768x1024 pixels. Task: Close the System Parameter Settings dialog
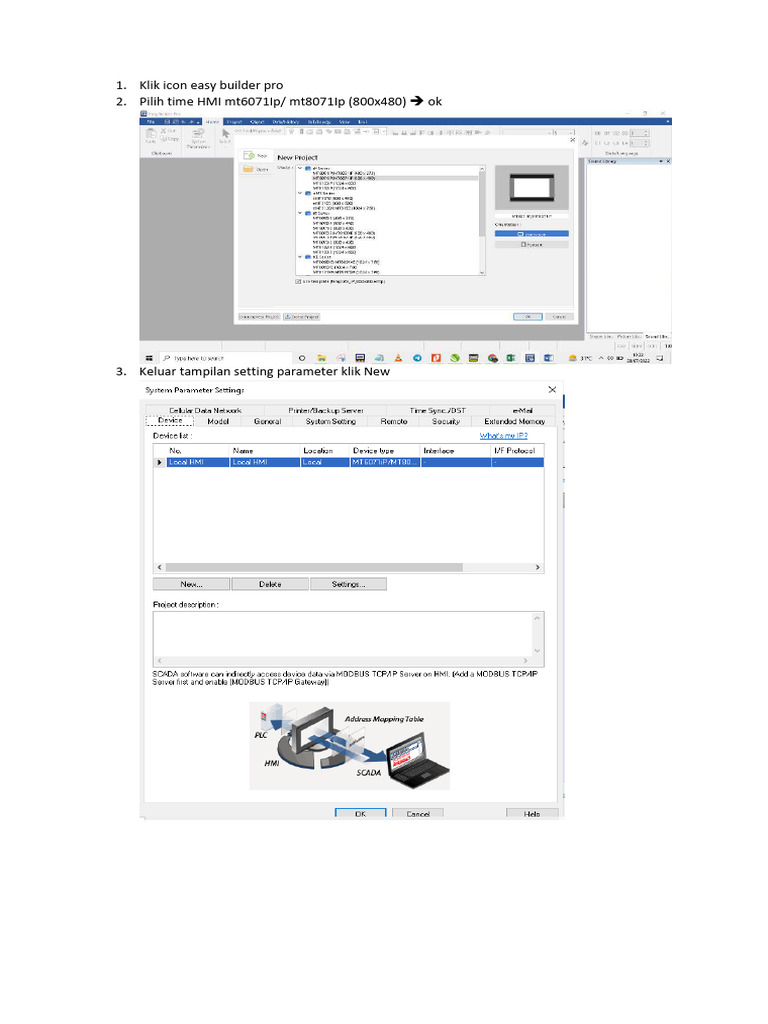tap(552, 389)
